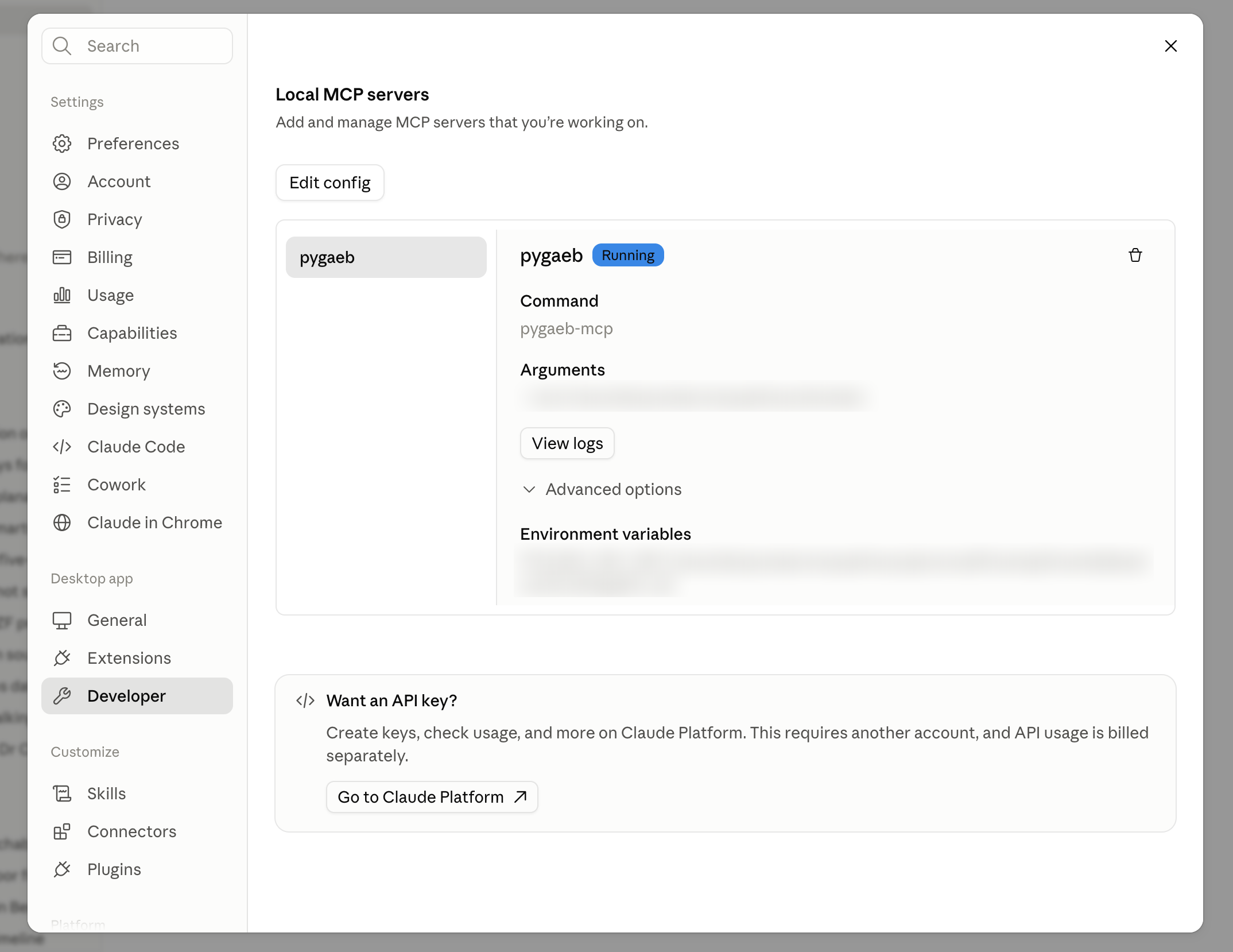Open Memory settings
Image resolution: width=1233 pixels, height=952 pixels.
pyautogui.click(x=137, y=371)
